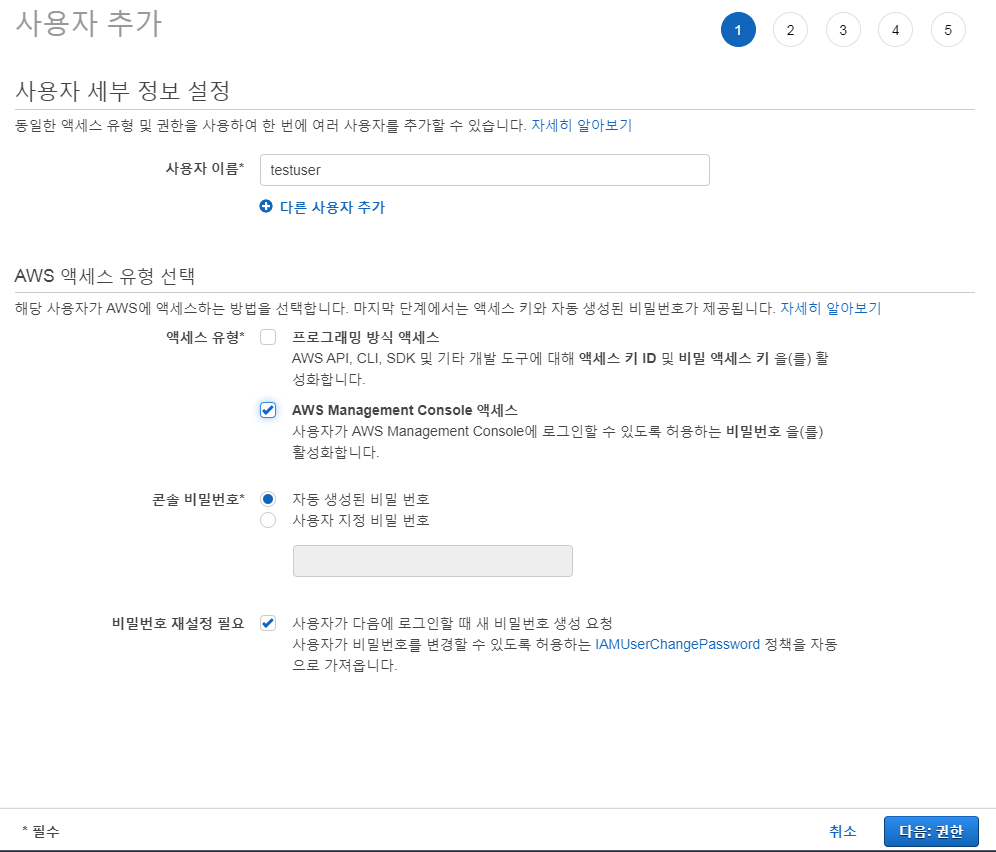Click the AWS 액세스 유형 선택 heading
Screen dimensions: 996x852
[x=105, y=276]
